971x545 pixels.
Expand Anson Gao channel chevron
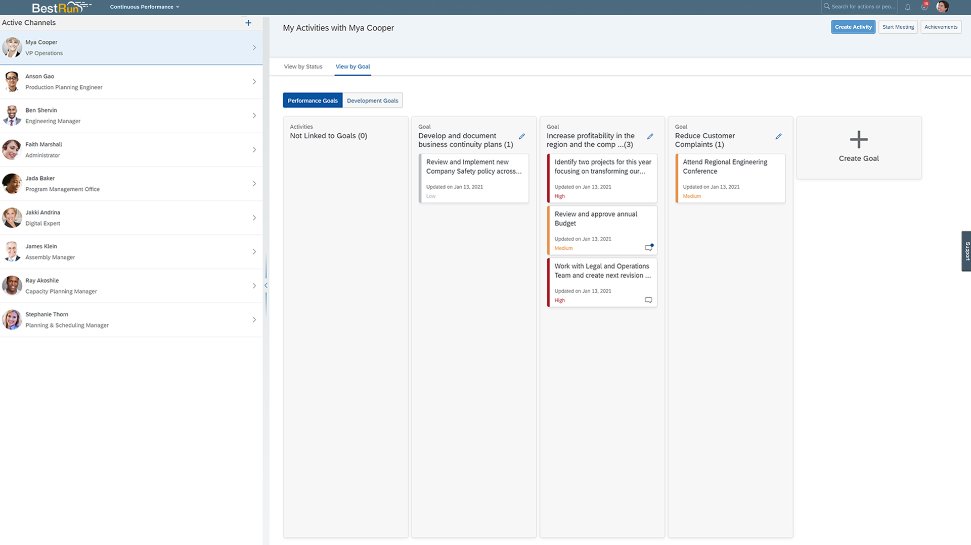coord(254,82)
